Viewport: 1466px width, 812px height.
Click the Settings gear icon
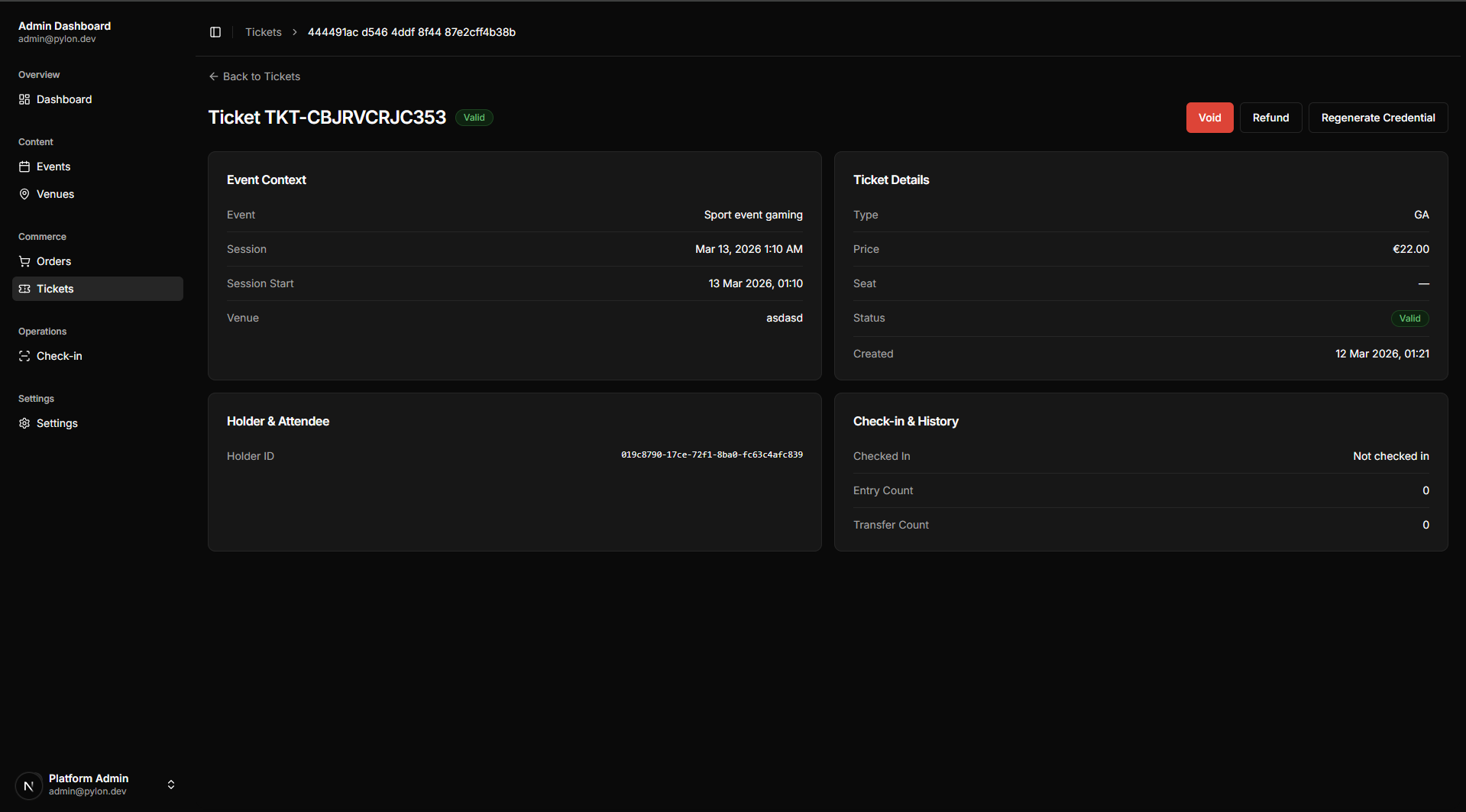pos(24,423)
